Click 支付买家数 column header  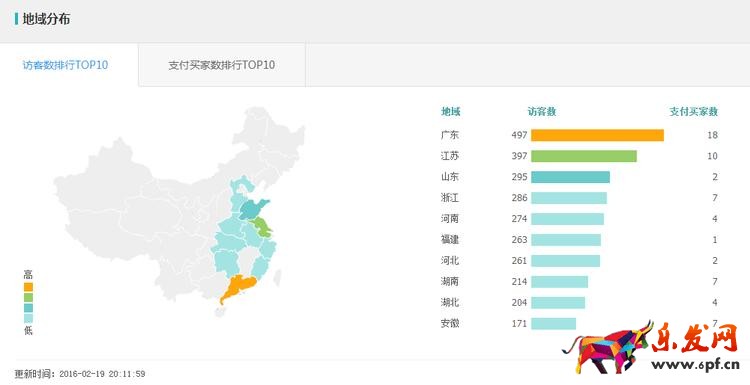pos(694,112)
